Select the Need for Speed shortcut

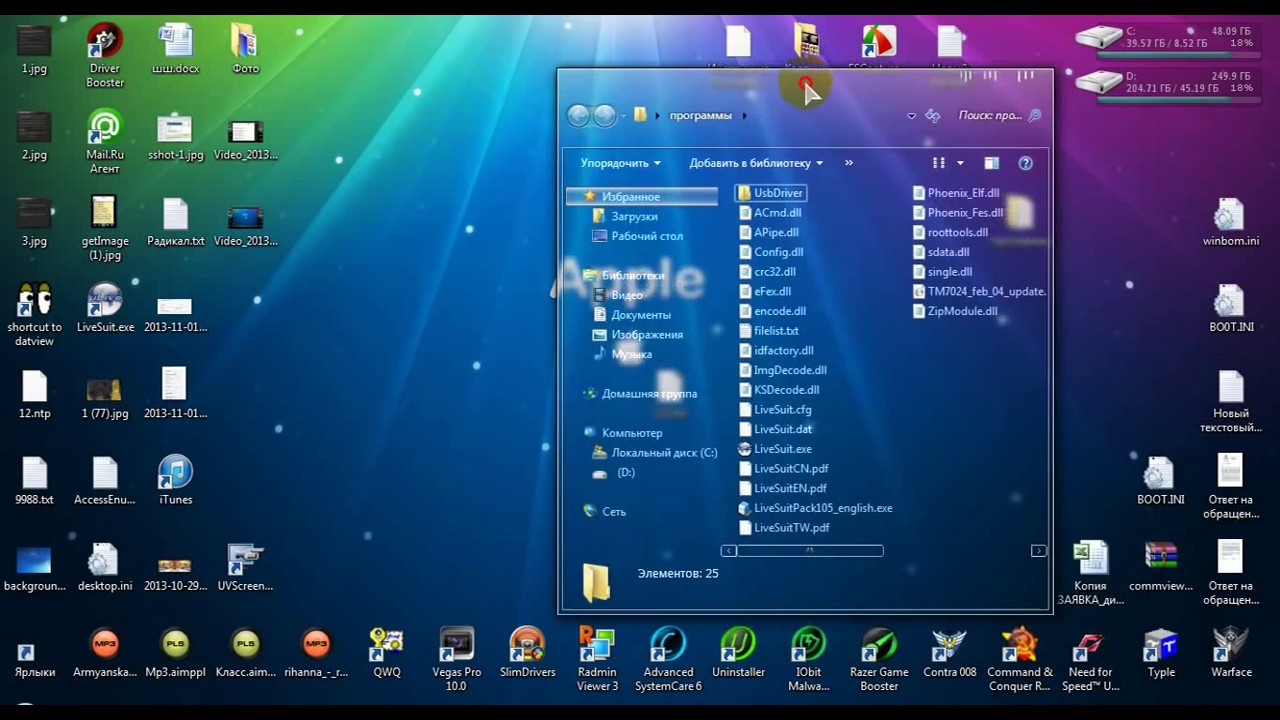(1090, 659)
